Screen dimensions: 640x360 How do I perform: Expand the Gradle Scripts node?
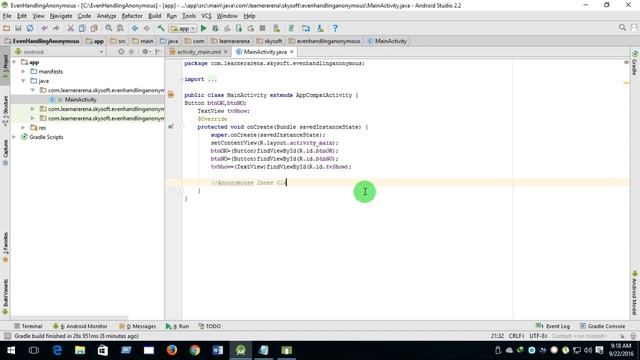click(14, 137)
